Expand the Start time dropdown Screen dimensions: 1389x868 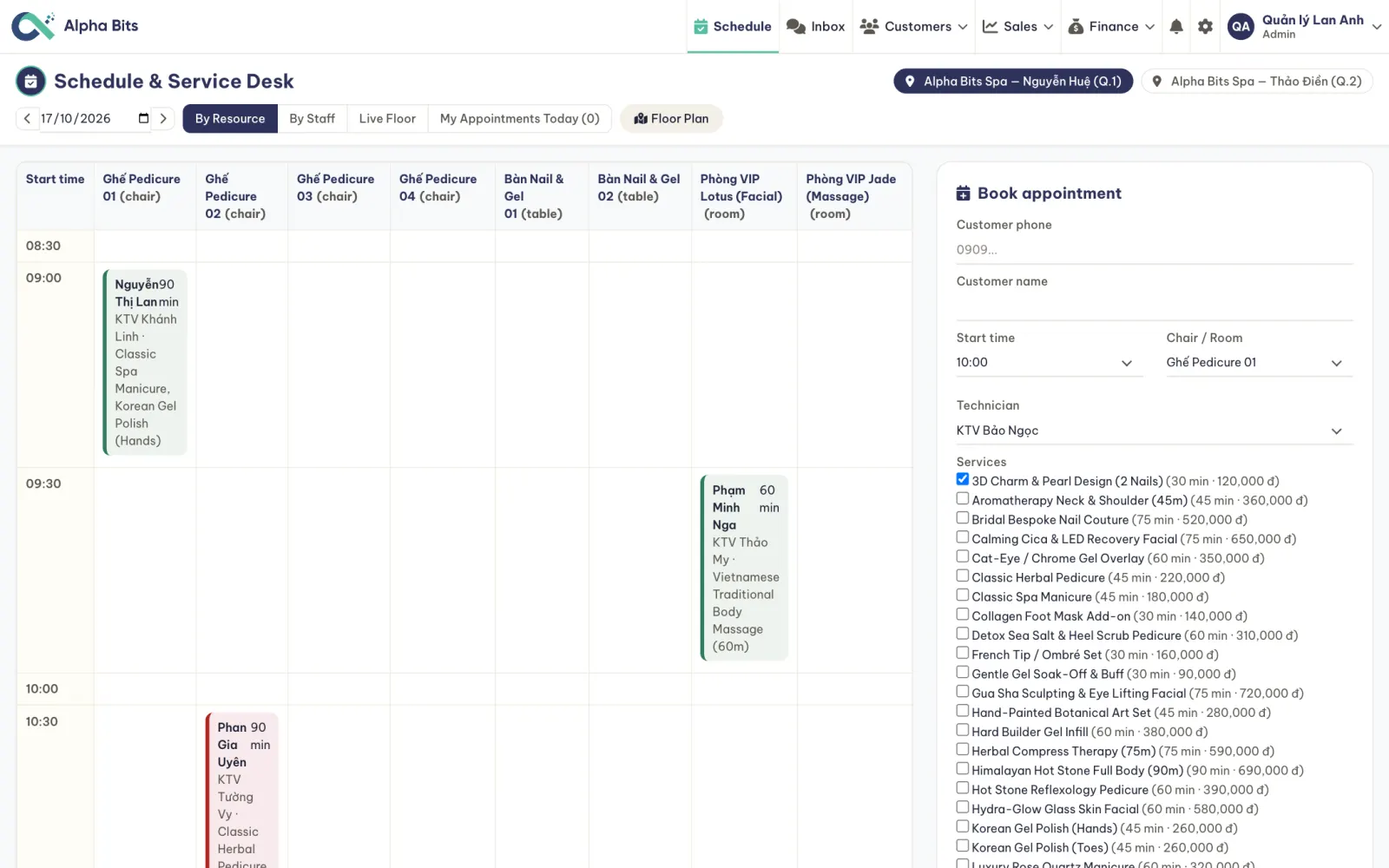[x=1050, y=363]
